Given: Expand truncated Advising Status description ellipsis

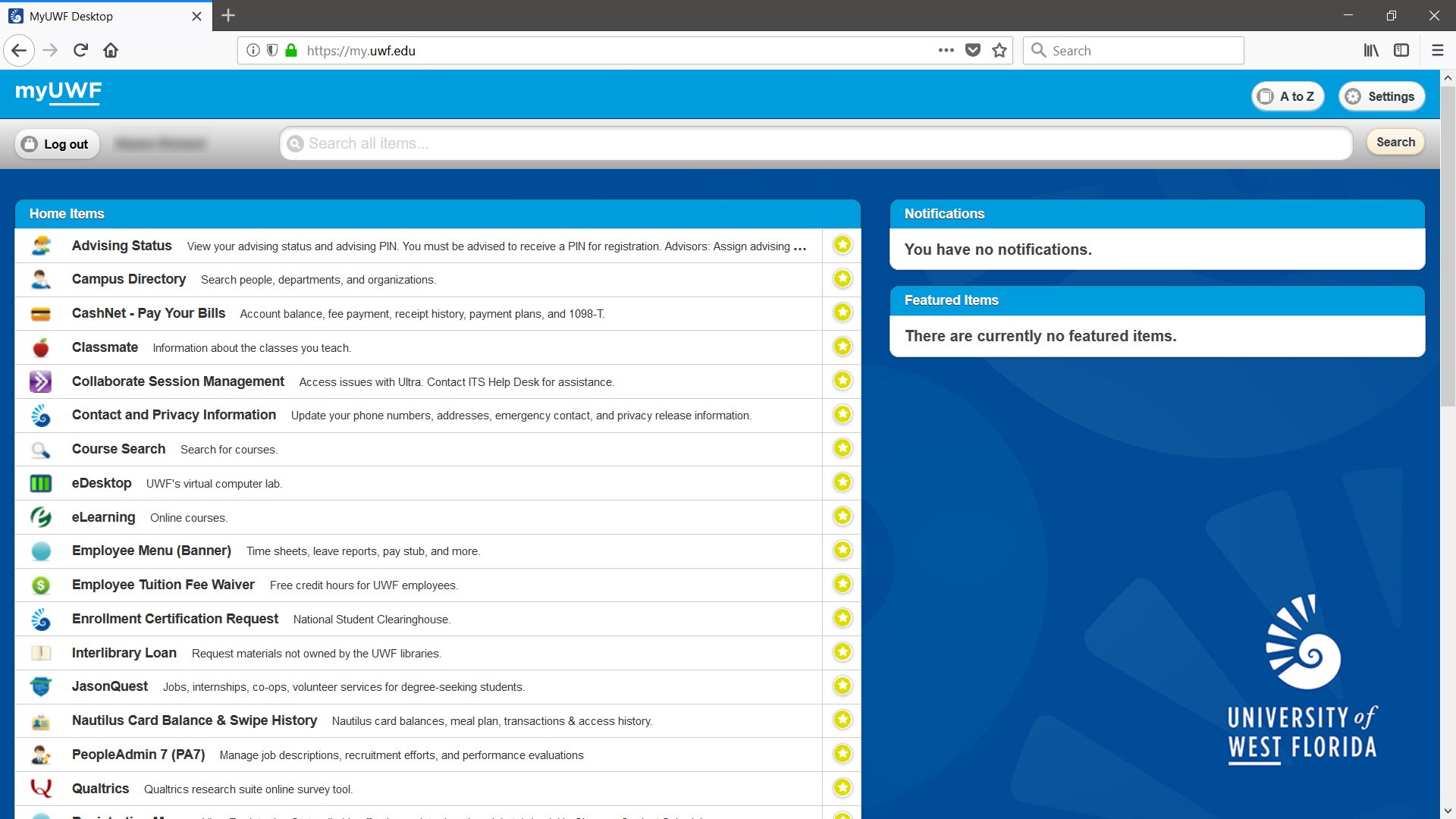Looking at the screenshot, I should (x=800, y=248).
